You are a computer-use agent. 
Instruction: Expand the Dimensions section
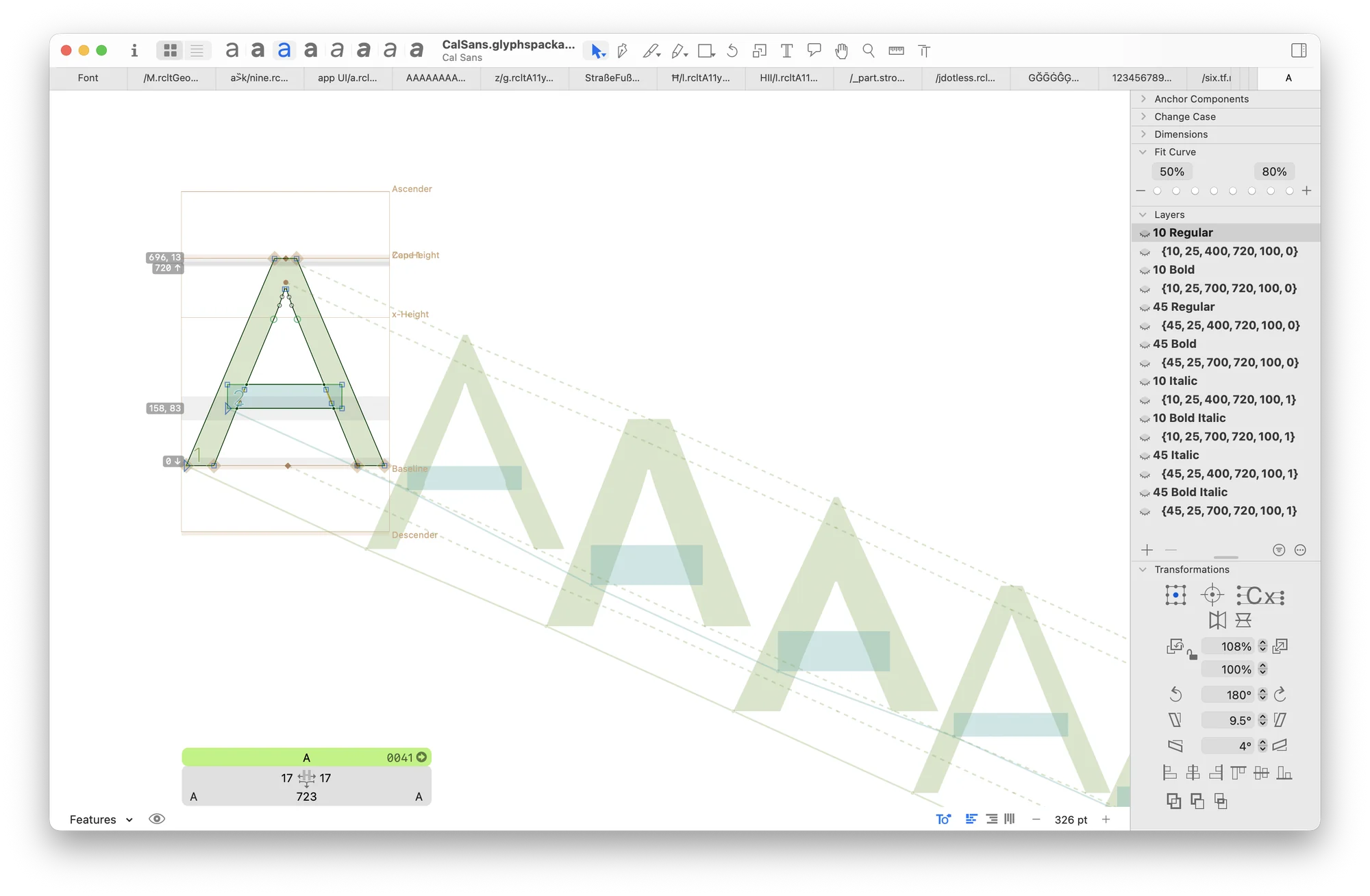[1143, 134]
